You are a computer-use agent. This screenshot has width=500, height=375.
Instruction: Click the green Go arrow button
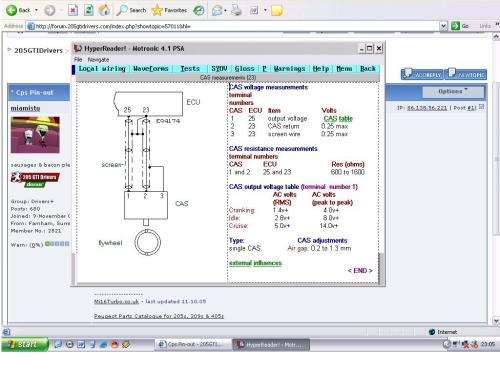point(455,26)
